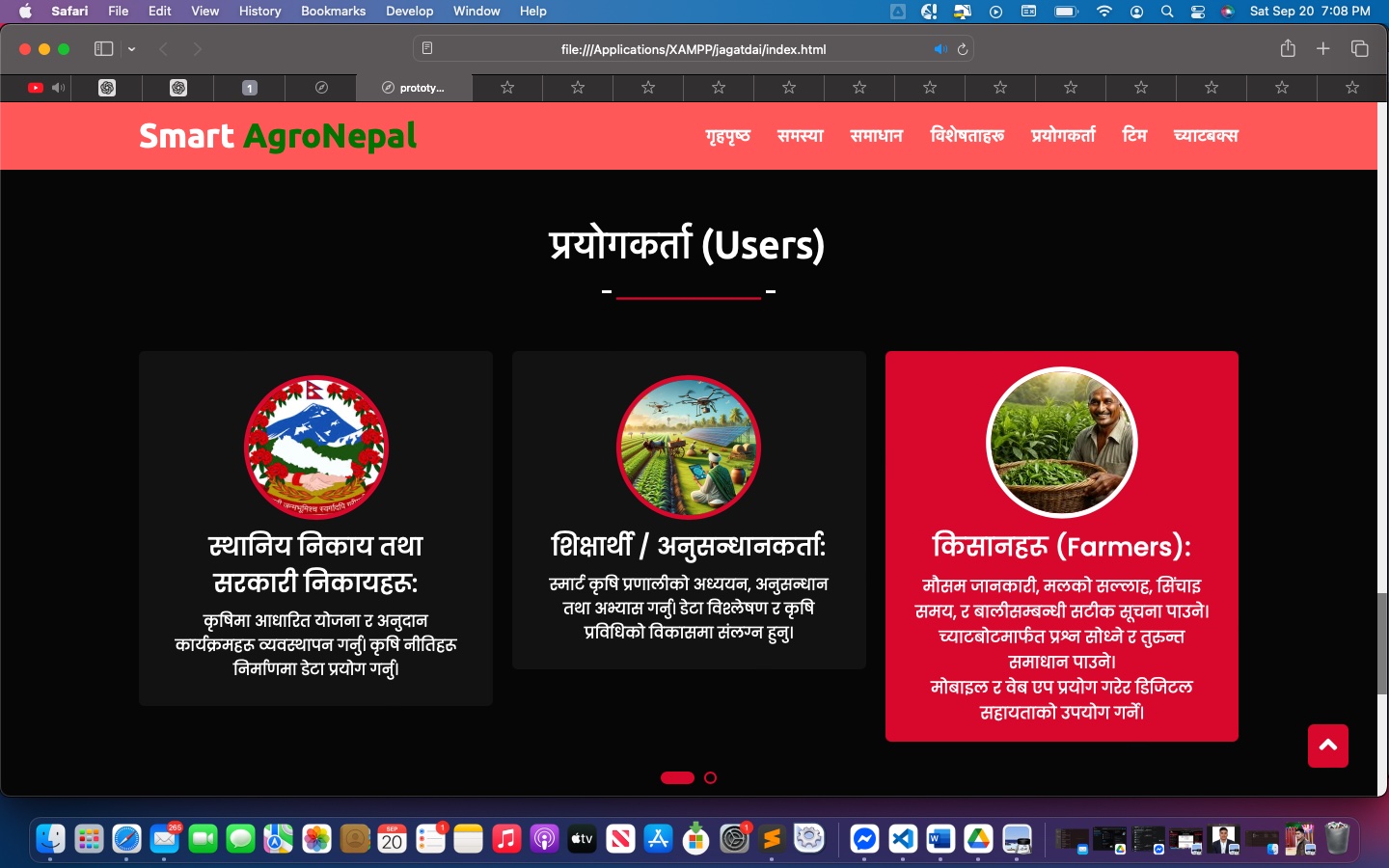Open the Bookmarks menu
This screenshot has height=868, width=1389.
(333, 12)
